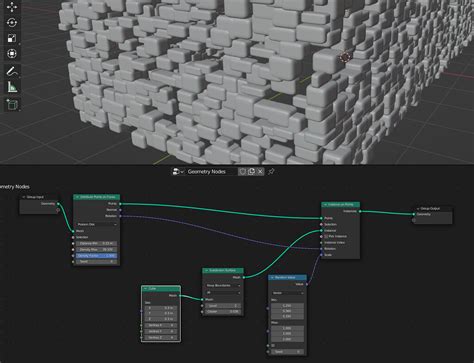Select the Group Output node header
474x363 pixels.
[x=433, y=208]
